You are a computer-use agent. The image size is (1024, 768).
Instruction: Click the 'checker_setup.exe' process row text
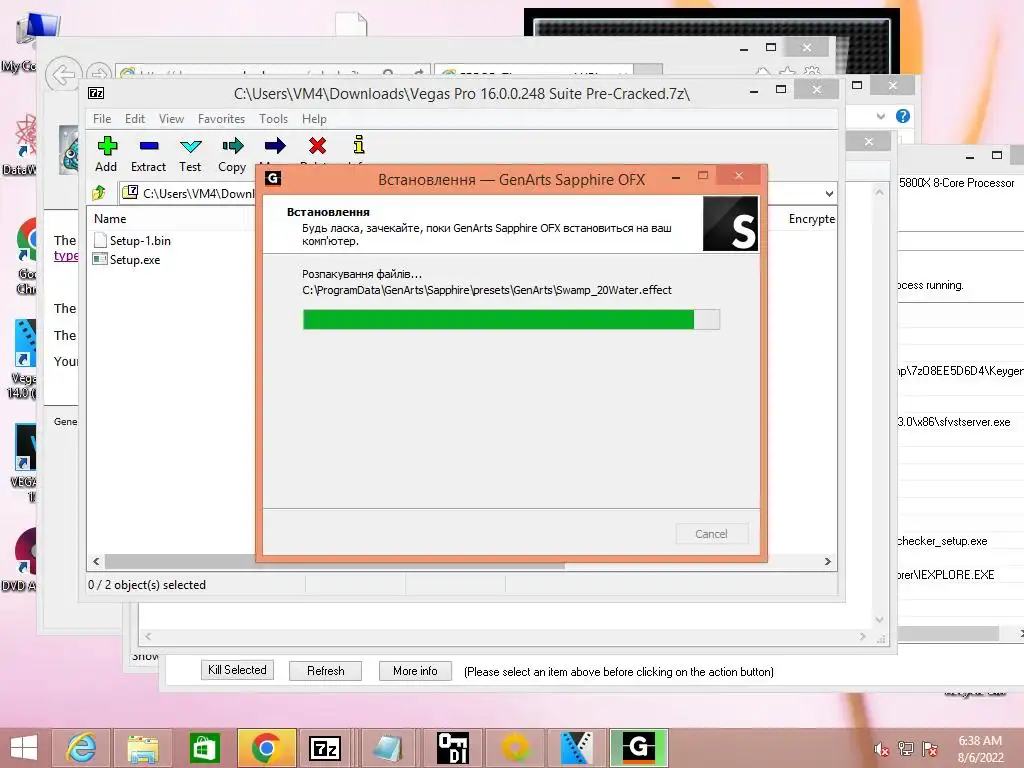[942, 541]
